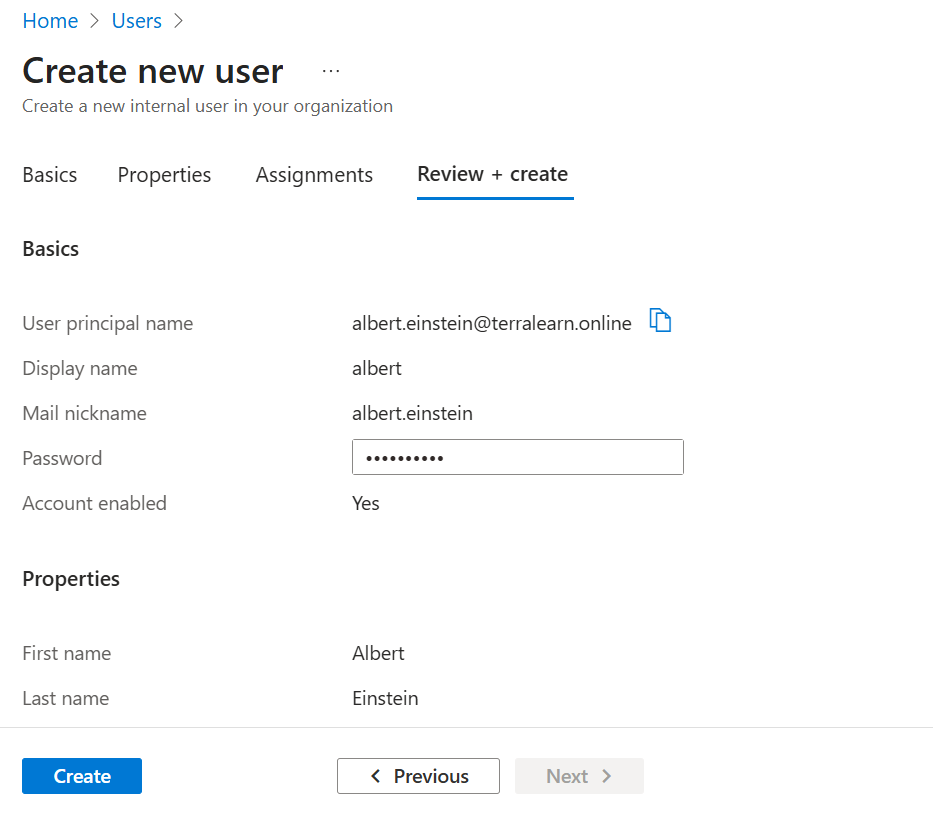The height and width of the screenshot is (822, 933).
Task: Click the Last name value Einstein
Action: pyautogui.click(x=385, y=698)
